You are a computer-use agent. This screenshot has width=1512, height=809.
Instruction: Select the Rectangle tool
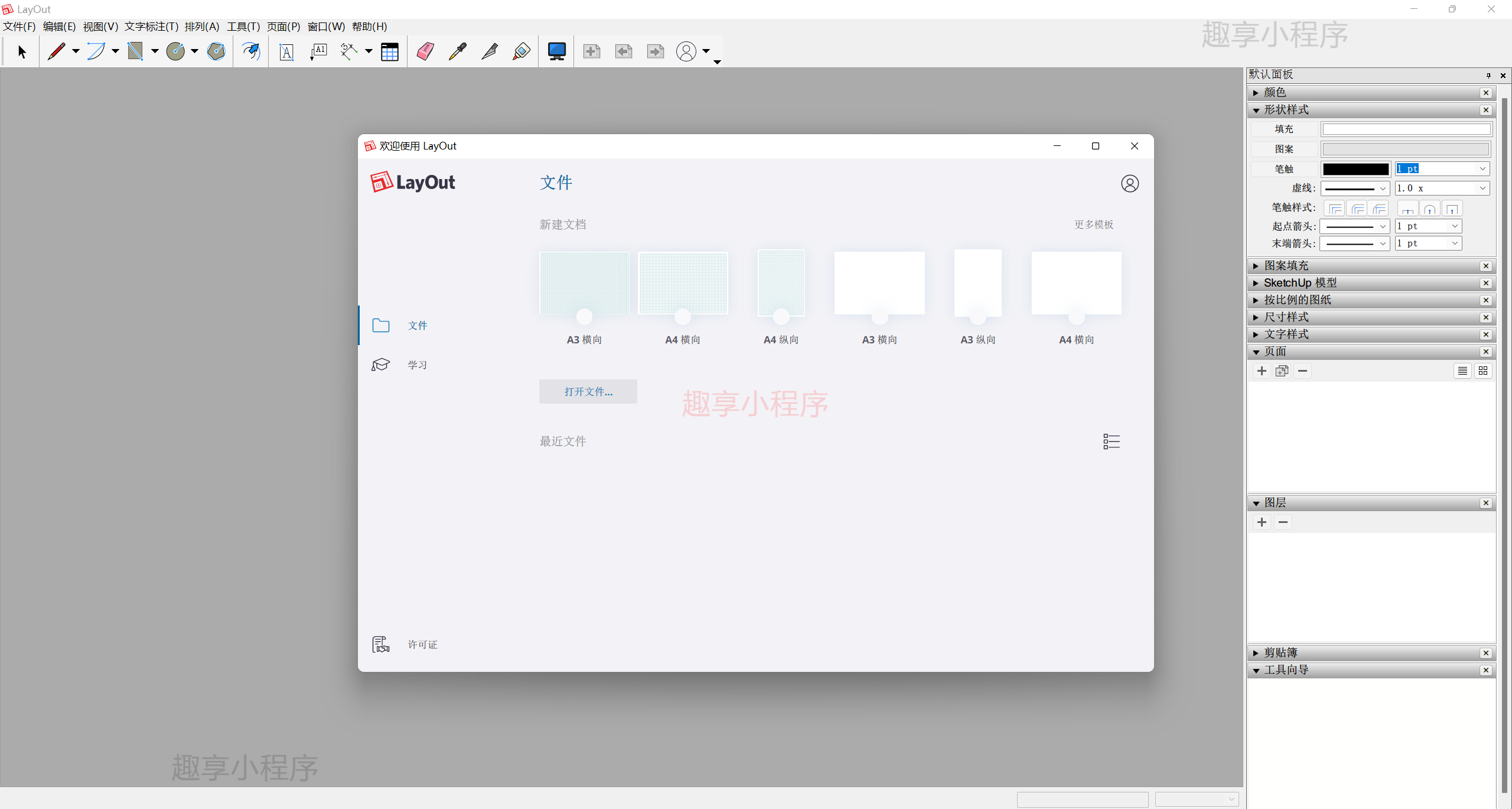coord(136,51)
